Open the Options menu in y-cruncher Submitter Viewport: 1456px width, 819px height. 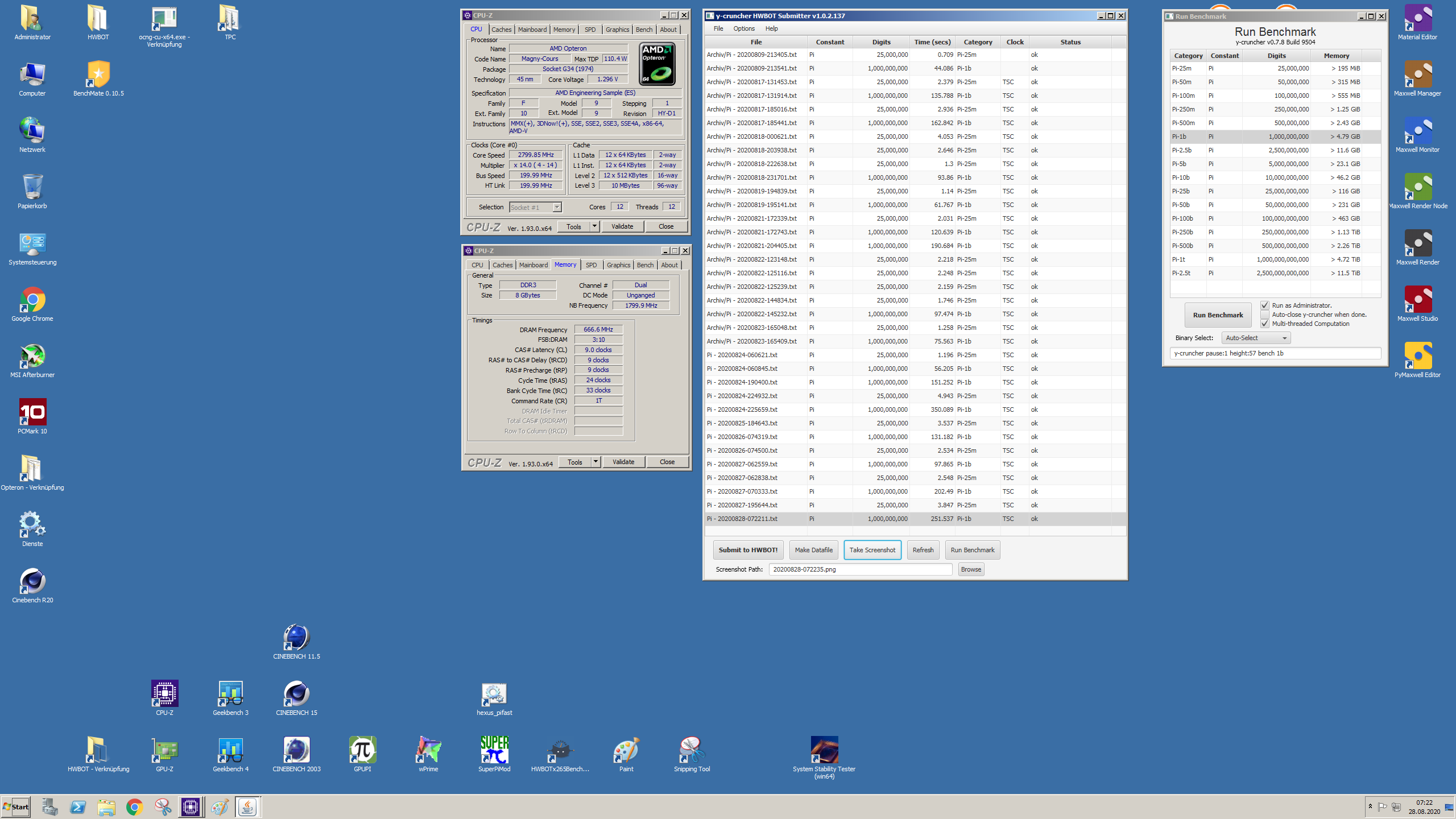pos(744,28)
